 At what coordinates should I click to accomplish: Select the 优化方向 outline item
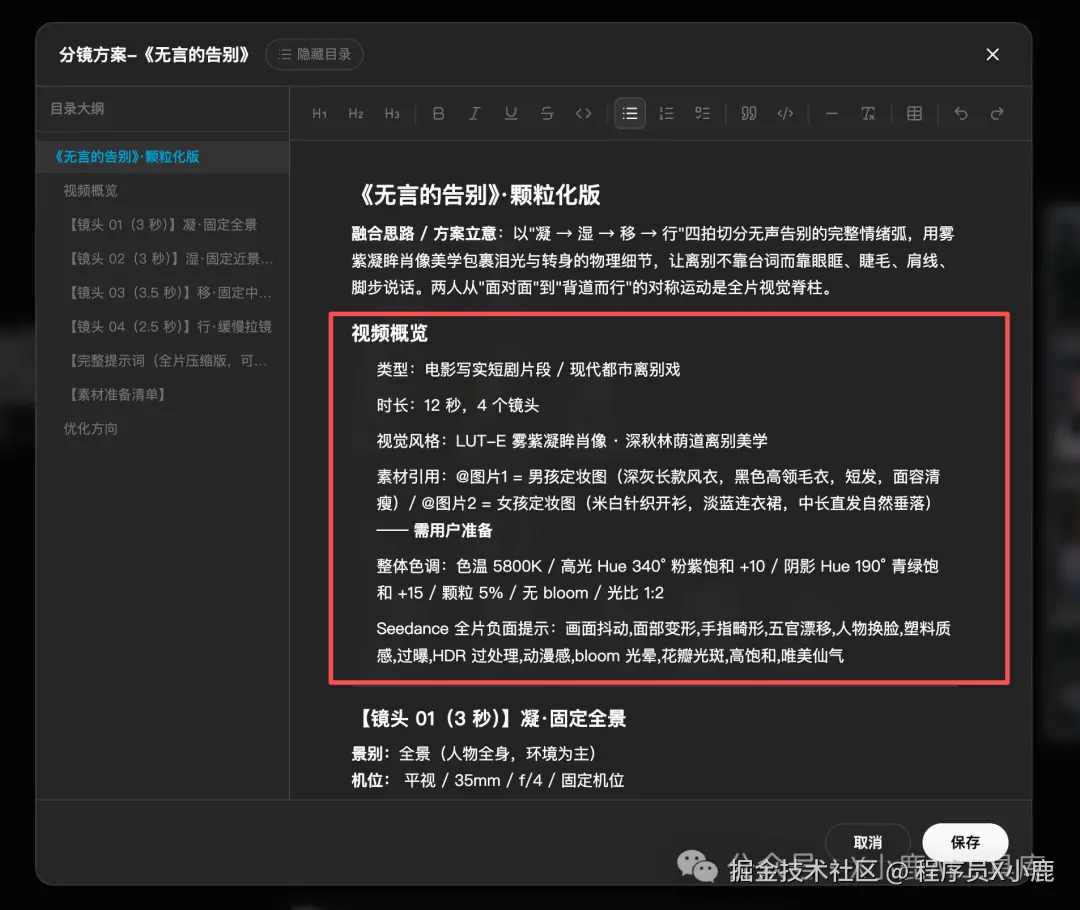[x=90, y=428]
